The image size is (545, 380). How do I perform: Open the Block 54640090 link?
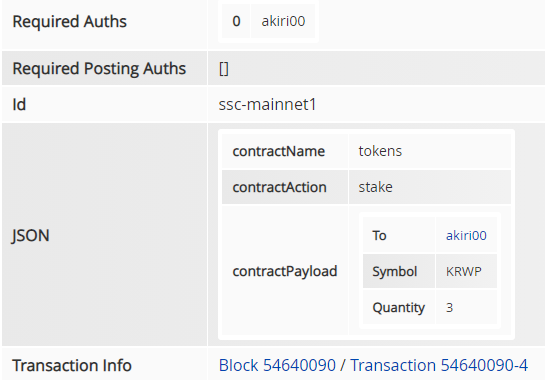pos(277,365)
